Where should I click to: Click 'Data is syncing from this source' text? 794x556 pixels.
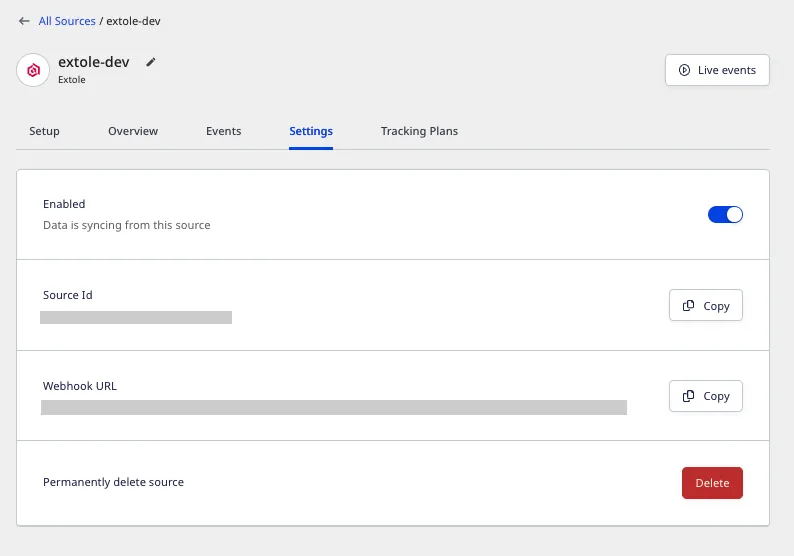pos(127,225)
